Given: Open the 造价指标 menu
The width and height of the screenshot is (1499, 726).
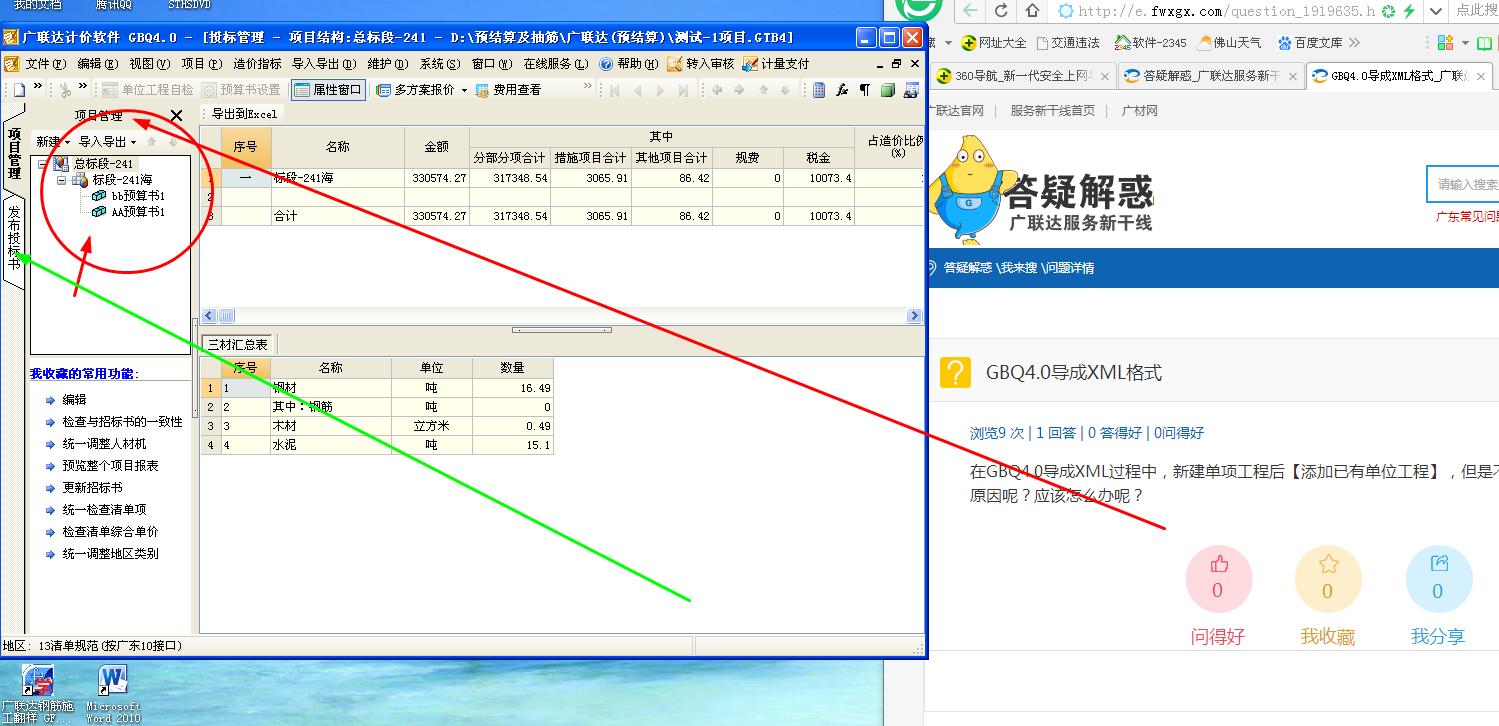Looking at the screenshot, I should tap(257, 63).
